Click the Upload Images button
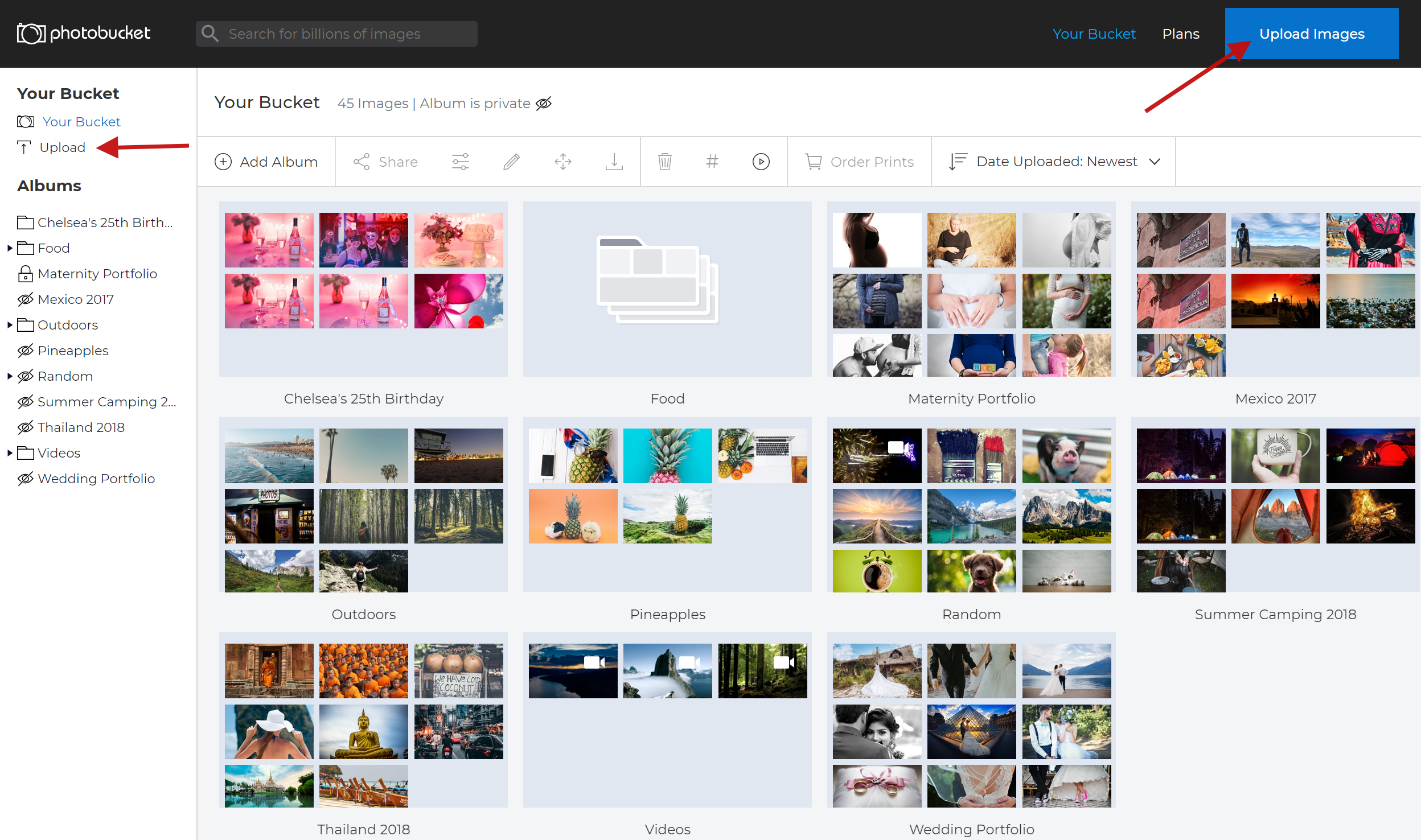Screen dimensions: 1421x840 click(1311, 33)
